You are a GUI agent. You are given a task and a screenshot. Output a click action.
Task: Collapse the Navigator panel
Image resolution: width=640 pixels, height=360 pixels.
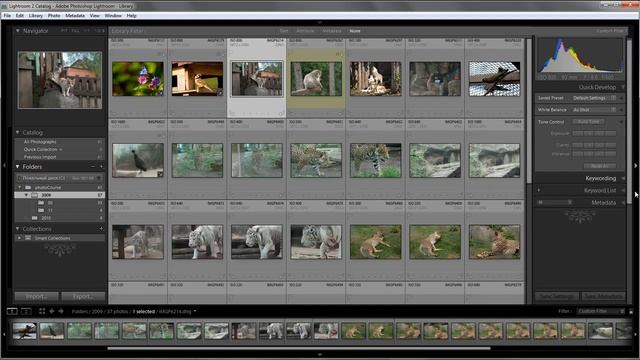click(18, 31)
